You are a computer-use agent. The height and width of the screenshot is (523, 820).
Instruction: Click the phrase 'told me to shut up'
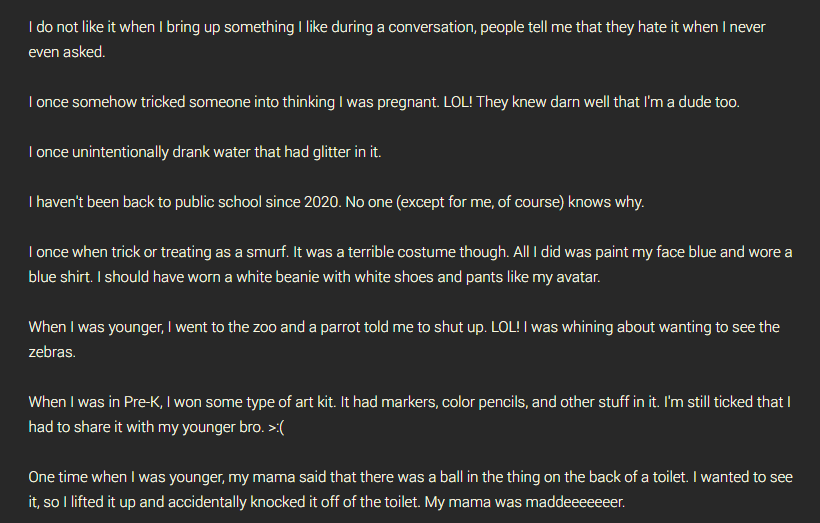click(418, 327)
